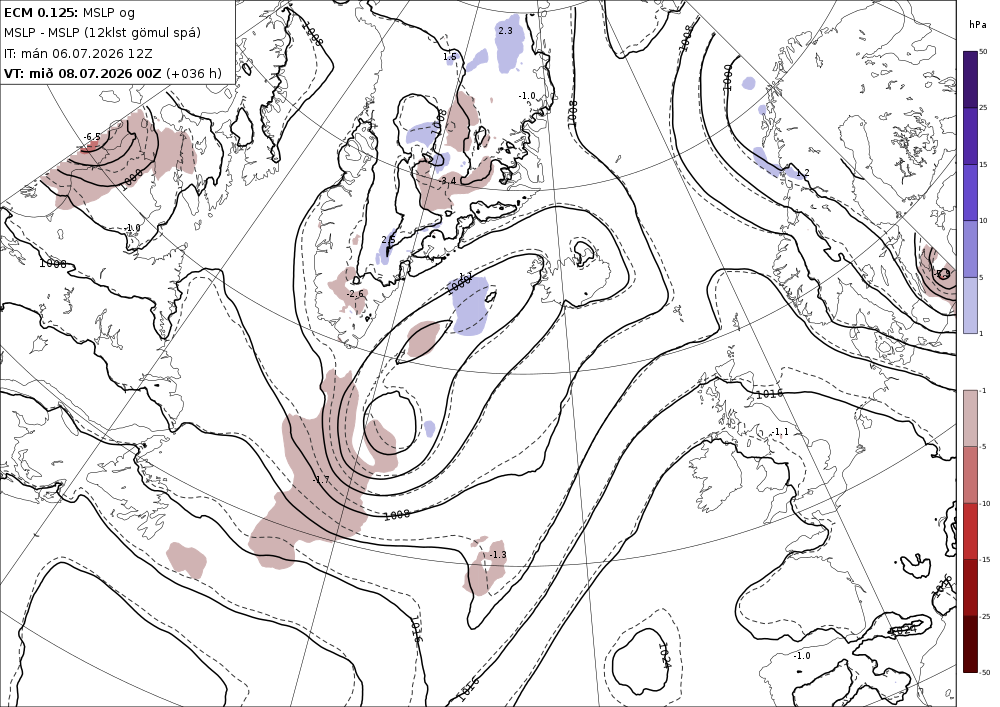Click the -6.5 difference label in northwest

pyautogui.click(x=92, y=136)
